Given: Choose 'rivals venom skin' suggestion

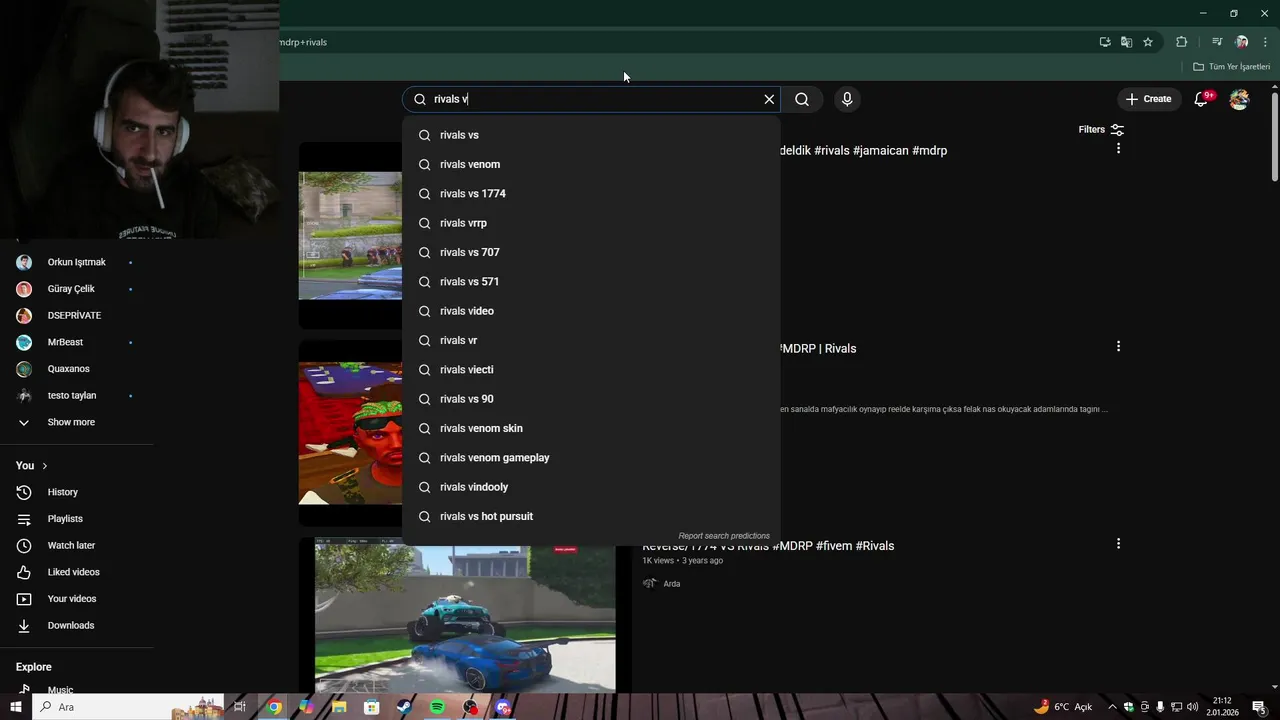Looking at the screenshot, I should pos(591,428).
